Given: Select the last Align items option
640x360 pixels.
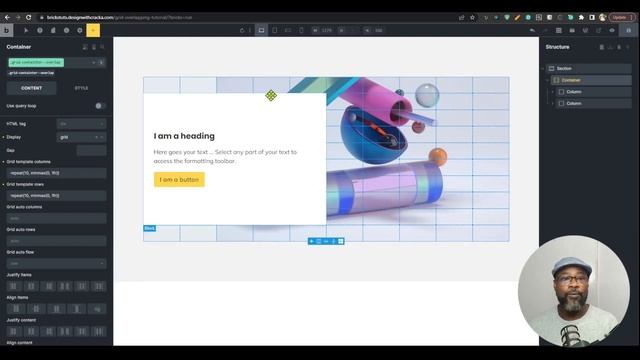Looking at the screenshot, I should [97, 309].
